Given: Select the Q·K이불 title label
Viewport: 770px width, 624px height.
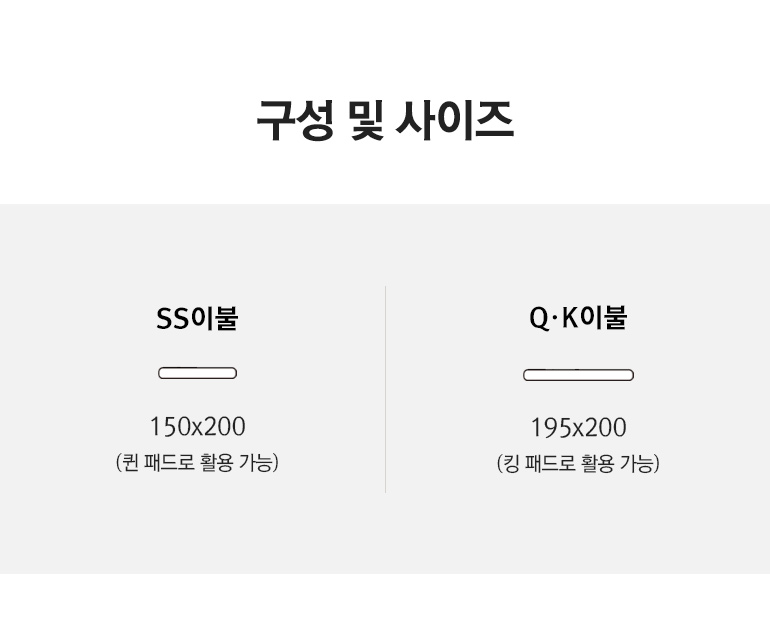Looking at the screenshot, I should point(578,318).
